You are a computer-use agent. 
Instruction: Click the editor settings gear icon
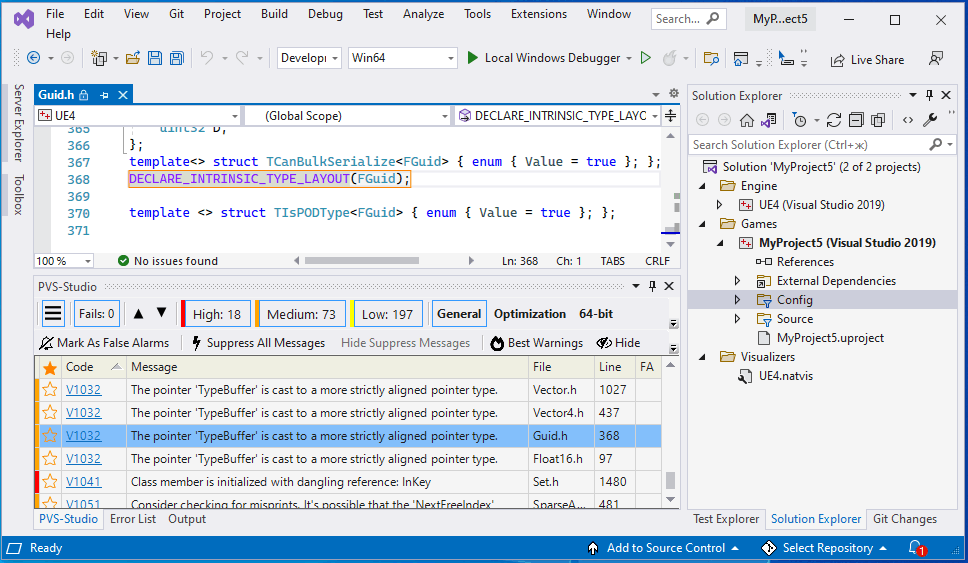click(674, 94)
